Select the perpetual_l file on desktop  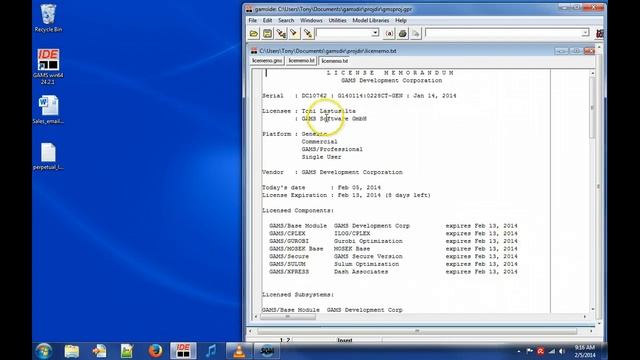[48, 157]
